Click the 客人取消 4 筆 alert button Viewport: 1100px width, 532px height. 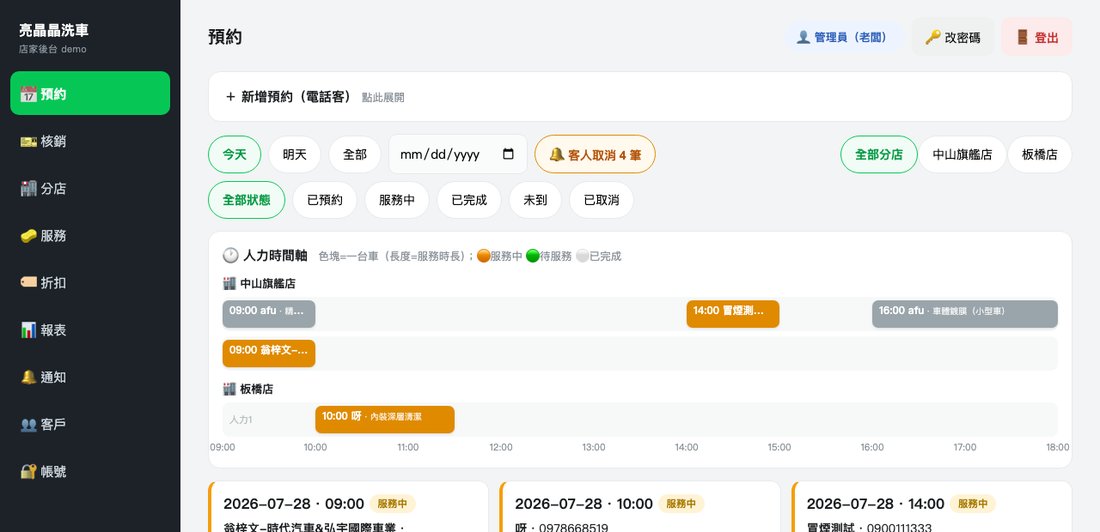pyautogui.click(x=595, y=154)
